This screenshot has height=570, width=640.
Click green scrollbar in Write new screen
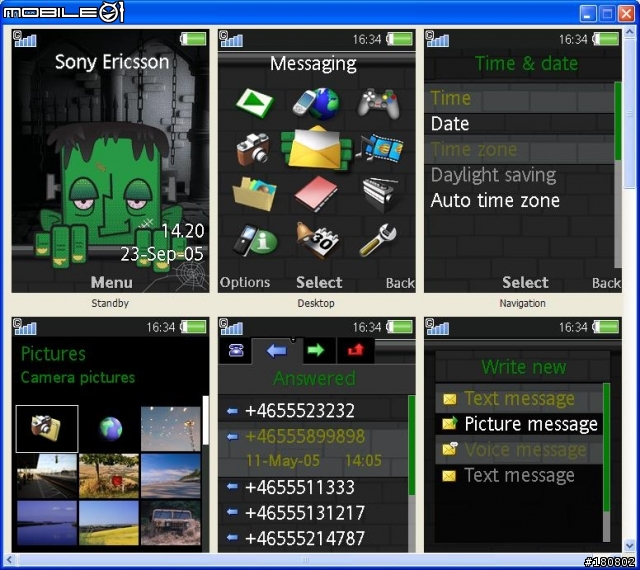(606, 448)
